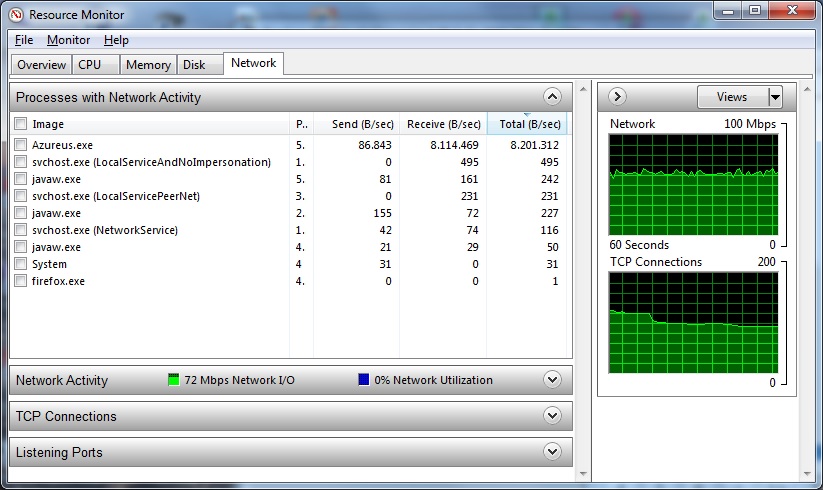
Task: Click the 0% Network Utilization label
Action: 434,380
